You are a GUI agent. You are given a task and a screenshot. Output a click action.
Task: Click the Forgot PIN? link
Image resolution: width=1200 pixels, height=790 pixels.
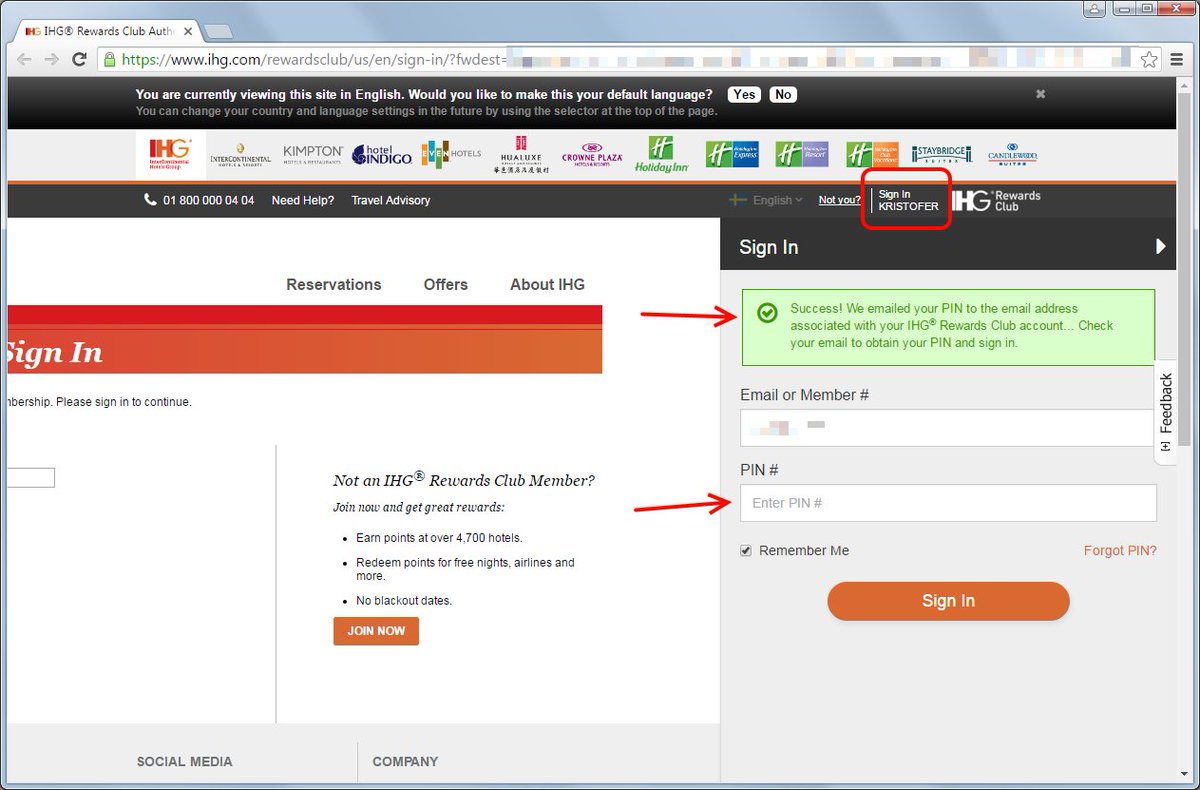[1120, 551]
